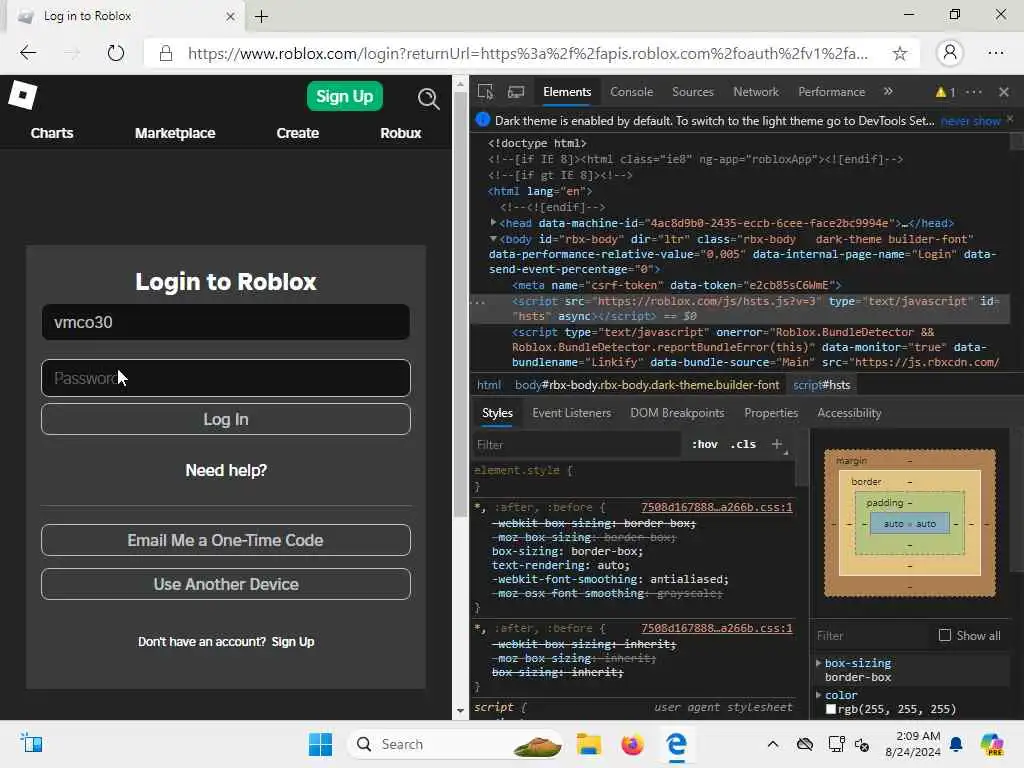Close the DevTools panel
The width and height of the screenshot is (1024, 768).
pos(1004,92)
